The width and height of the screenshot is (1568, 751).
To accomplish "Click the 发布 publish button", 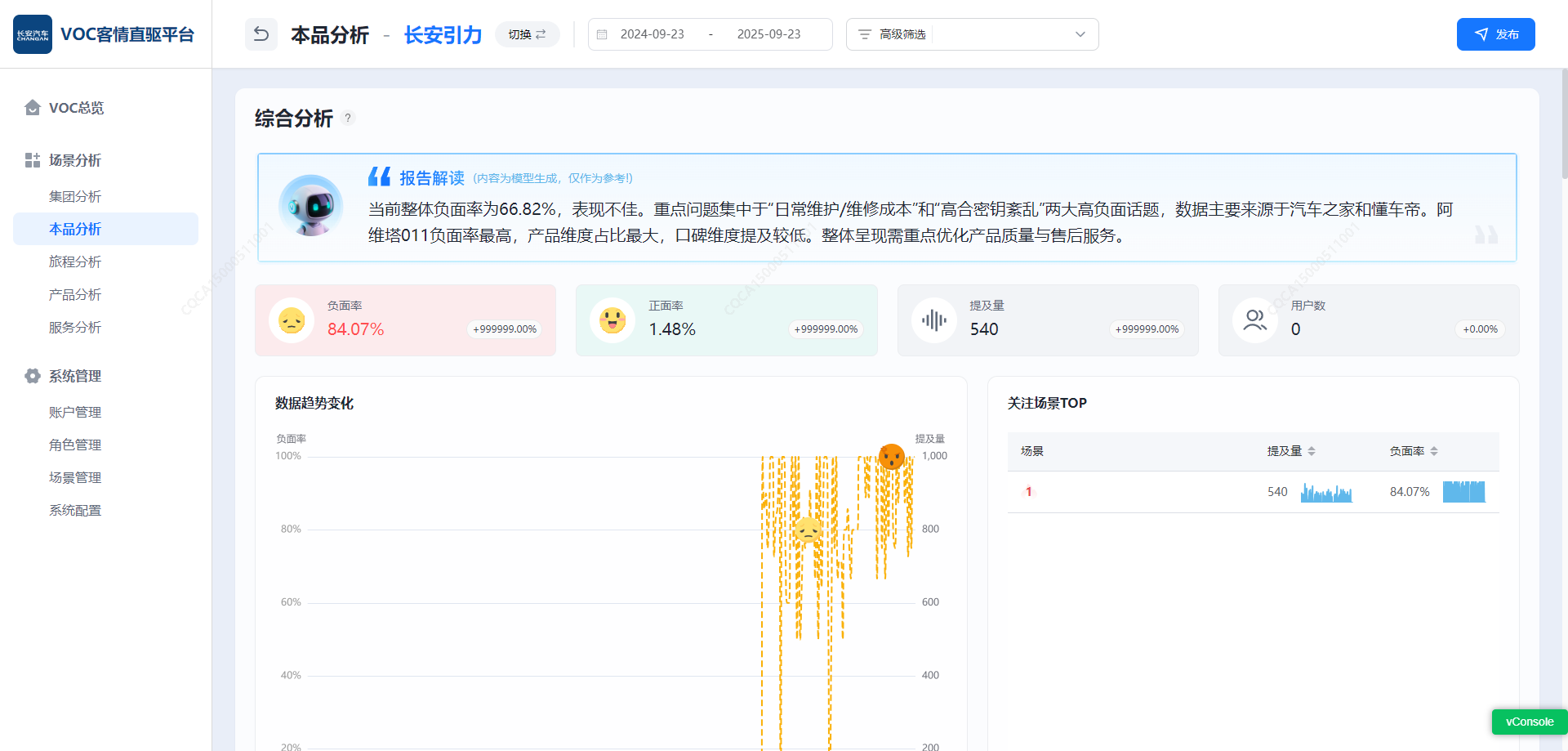I will pos(1495,34).
